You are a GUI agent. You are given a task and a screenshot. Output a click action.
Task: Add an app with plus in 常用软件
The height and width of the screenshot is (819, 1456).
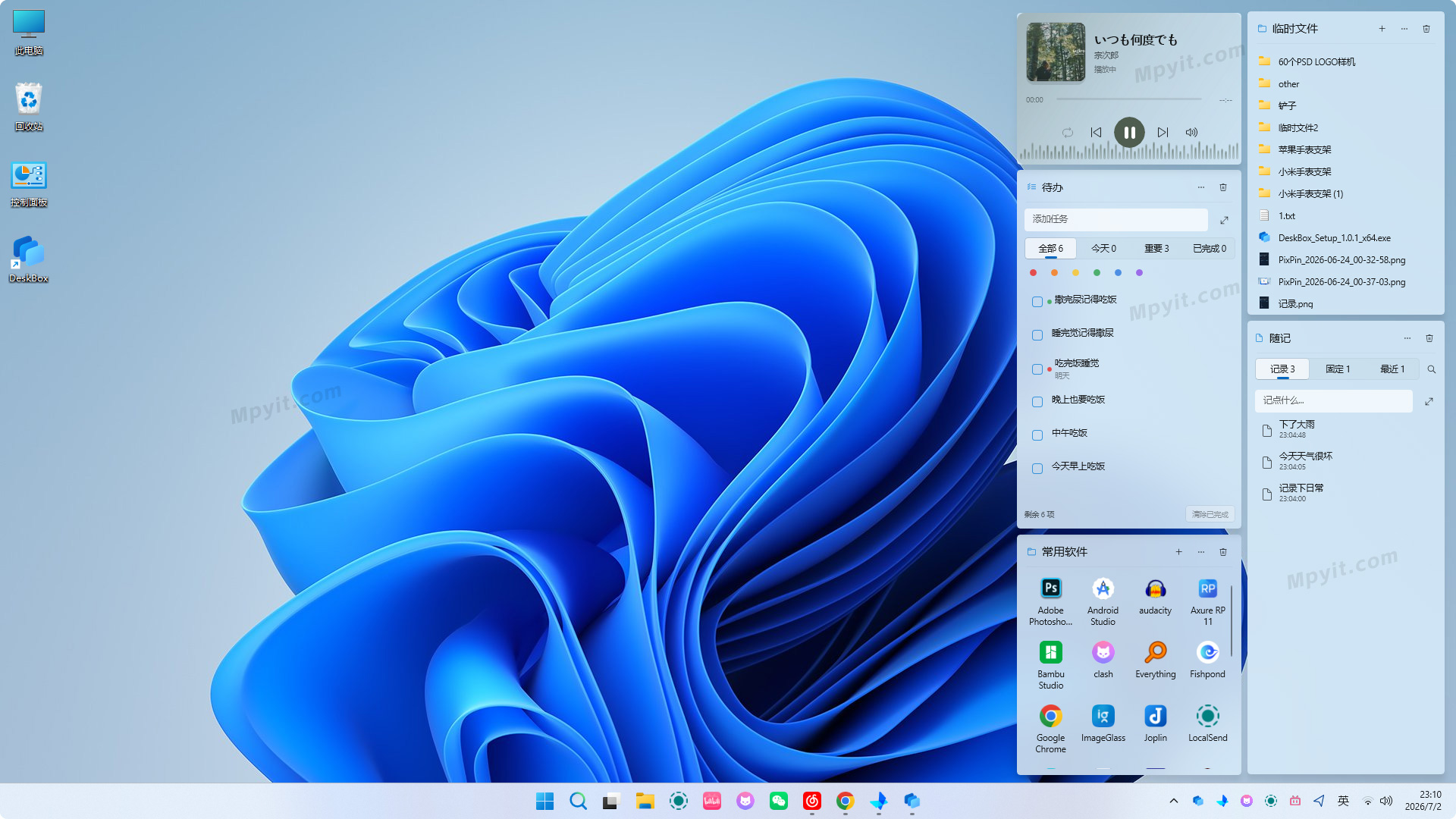tap(1178, 552)
